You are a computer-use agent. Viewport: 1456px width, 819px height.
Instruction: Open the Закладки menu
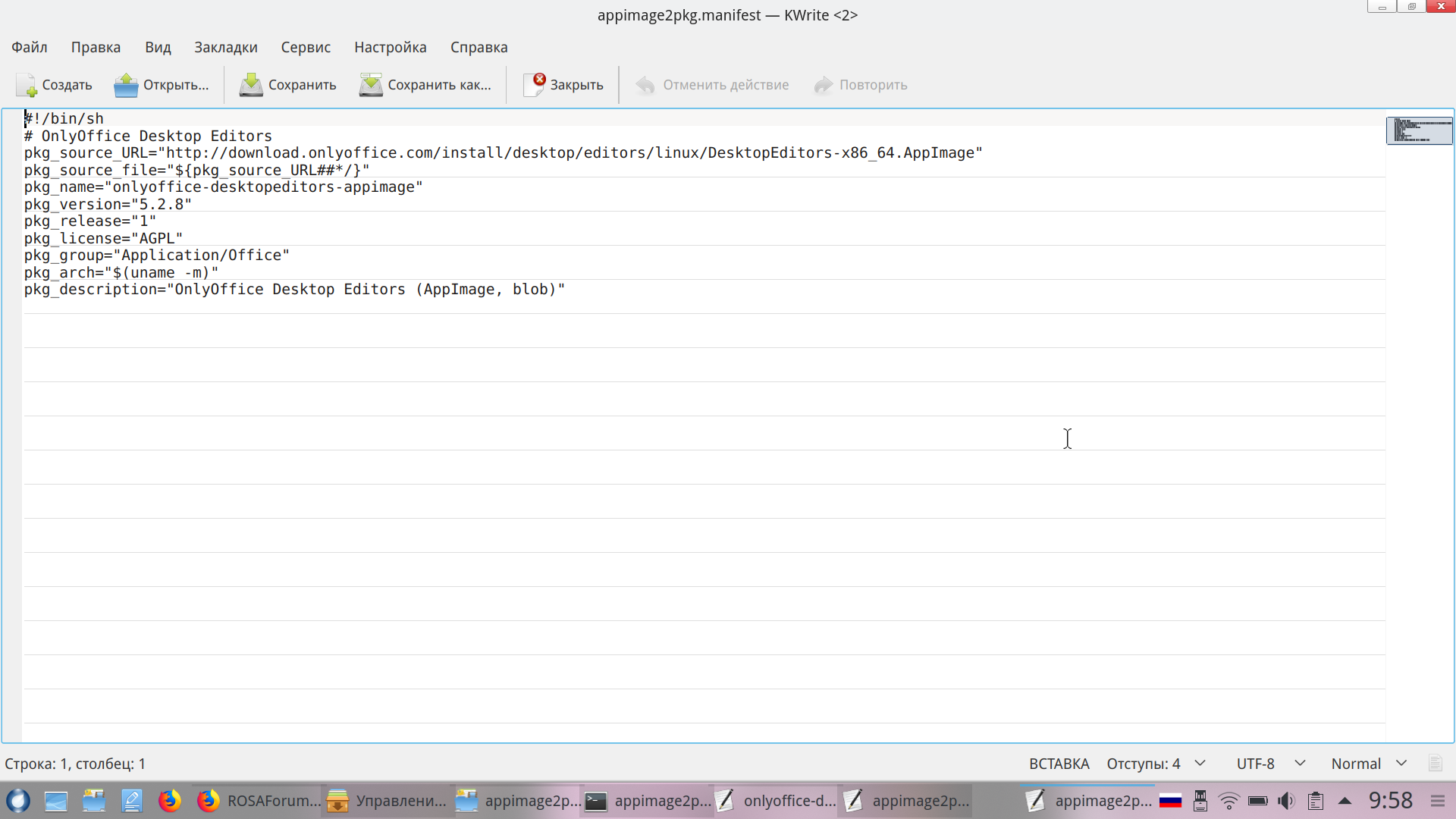225,47
